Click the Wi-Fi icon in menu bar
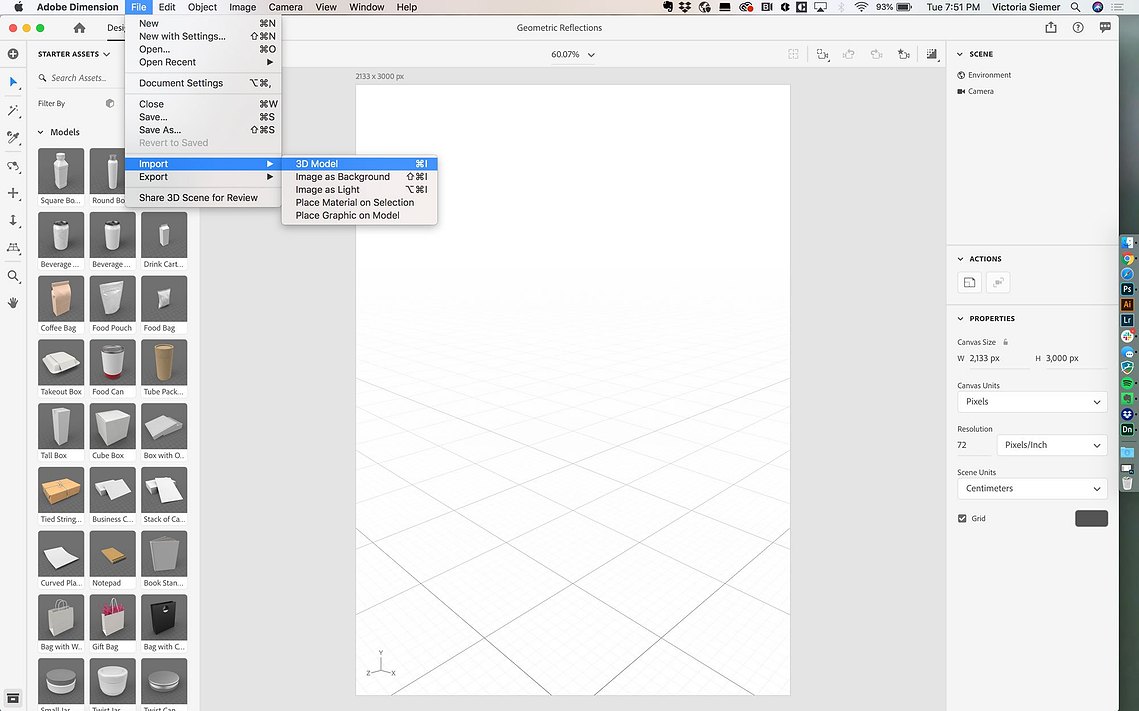Screen dimensions: 1139x711 point(861,7)
